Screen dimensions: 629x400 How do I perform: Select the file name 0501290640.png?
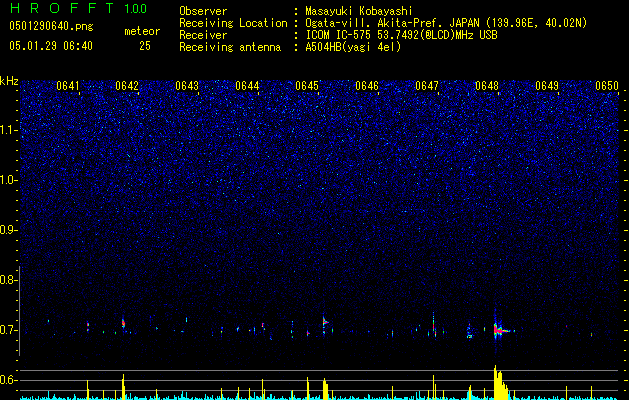pyautogui.click(x=51, y=26)
